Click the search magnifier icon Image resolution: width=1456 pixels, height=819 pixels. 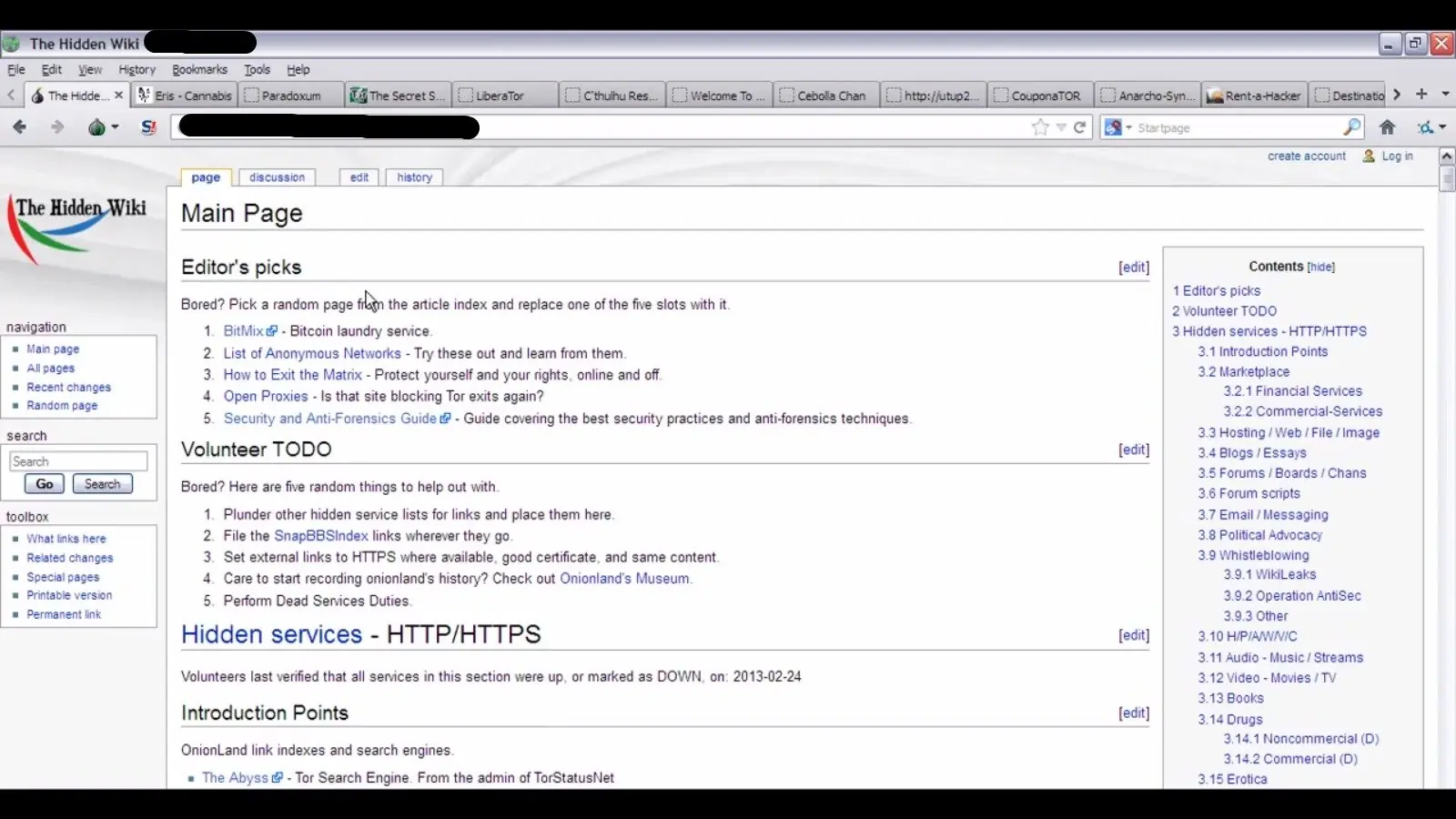pyautogui.click(x=1352, y=127)
